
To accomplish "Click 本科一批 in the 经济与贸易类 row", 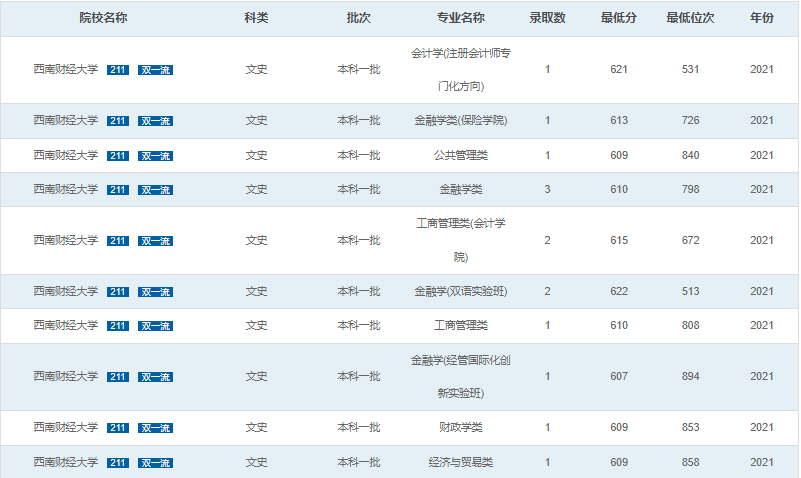I will coord(359,462).
